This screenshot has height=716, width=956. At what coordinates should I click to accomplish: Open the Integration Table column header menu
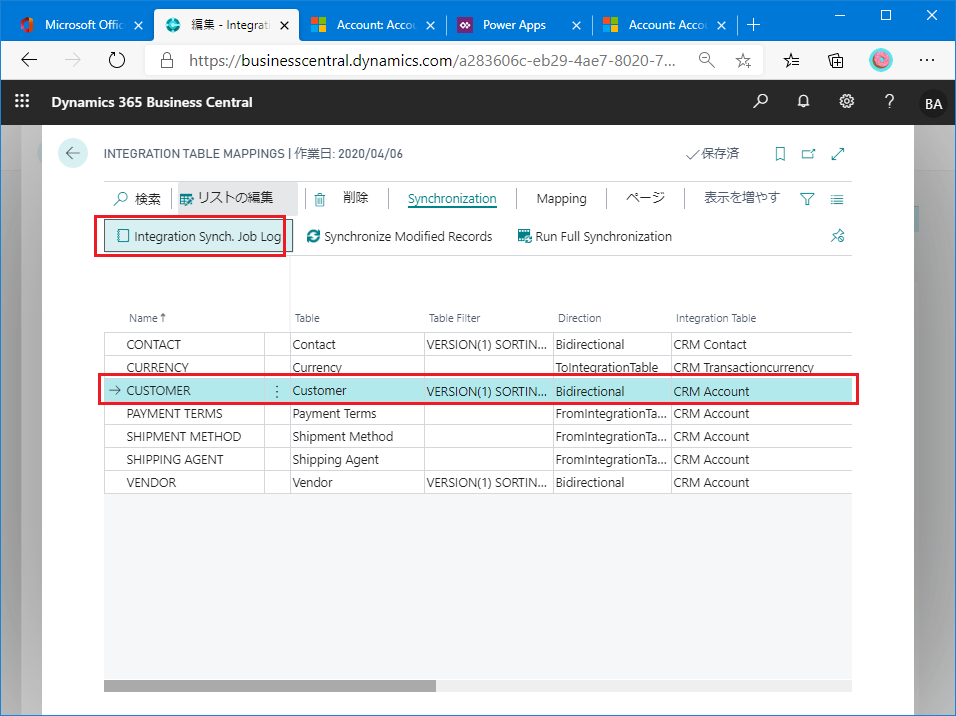716,318
